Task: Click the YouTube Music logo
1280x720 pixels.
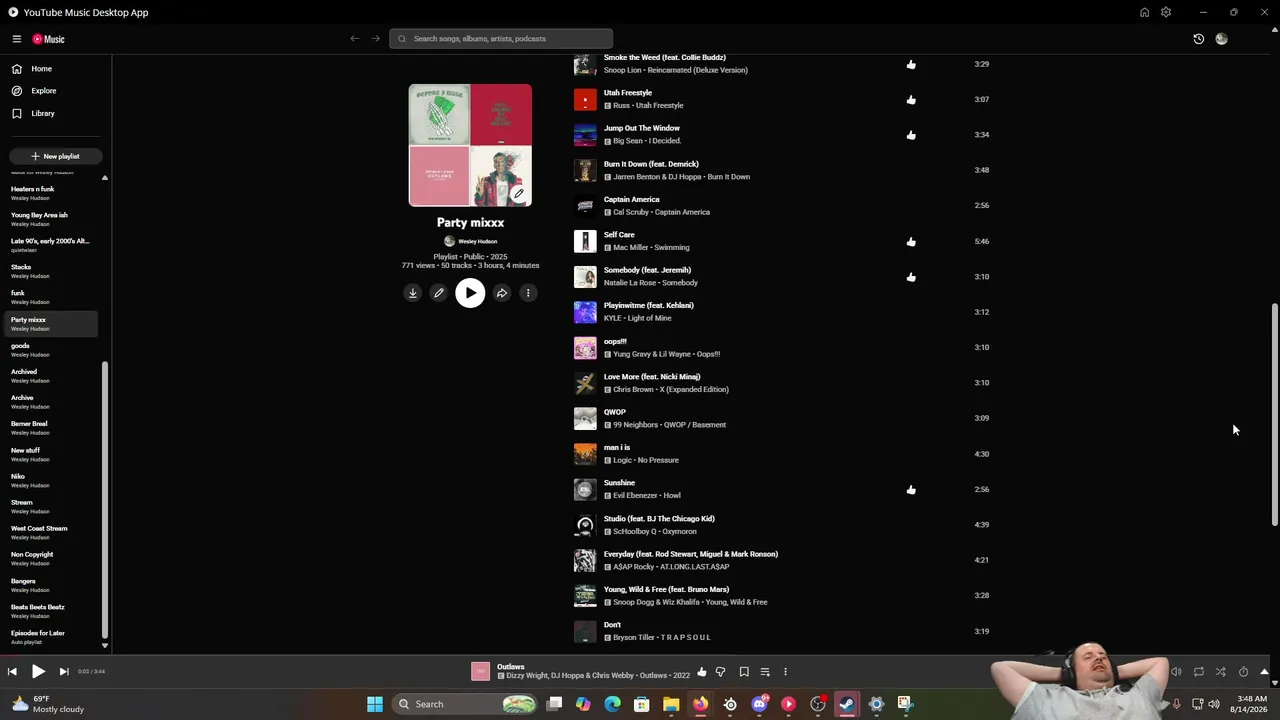Action: (48, 39)
